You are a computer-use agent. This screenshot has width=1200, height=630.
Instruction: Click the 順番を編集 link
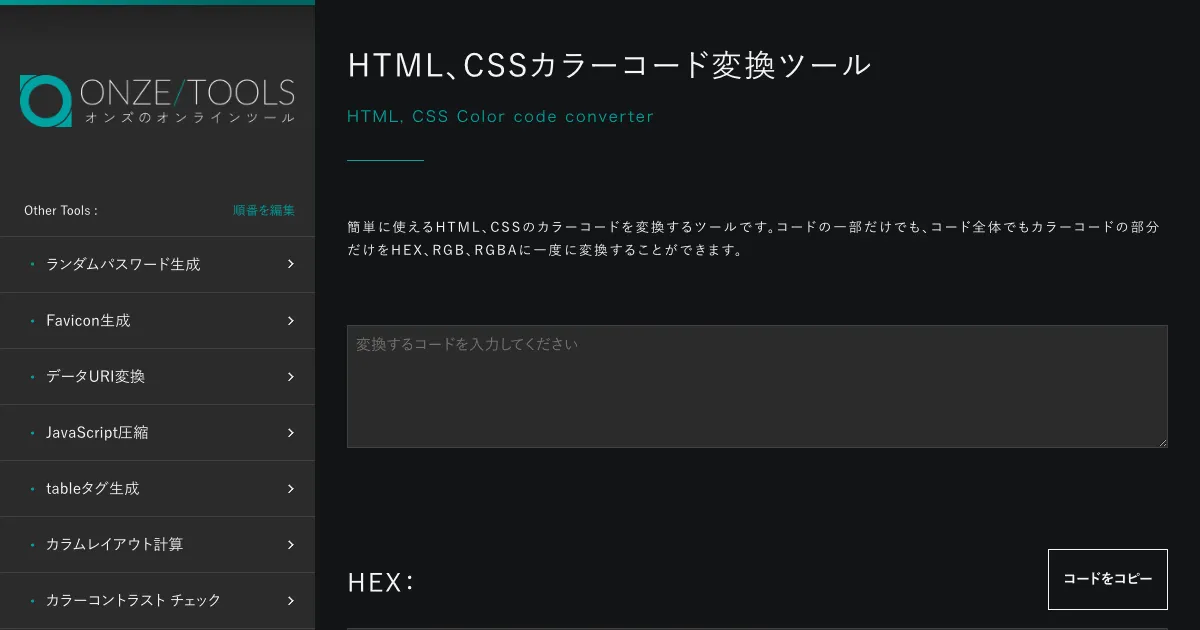(x=264, y=210)
